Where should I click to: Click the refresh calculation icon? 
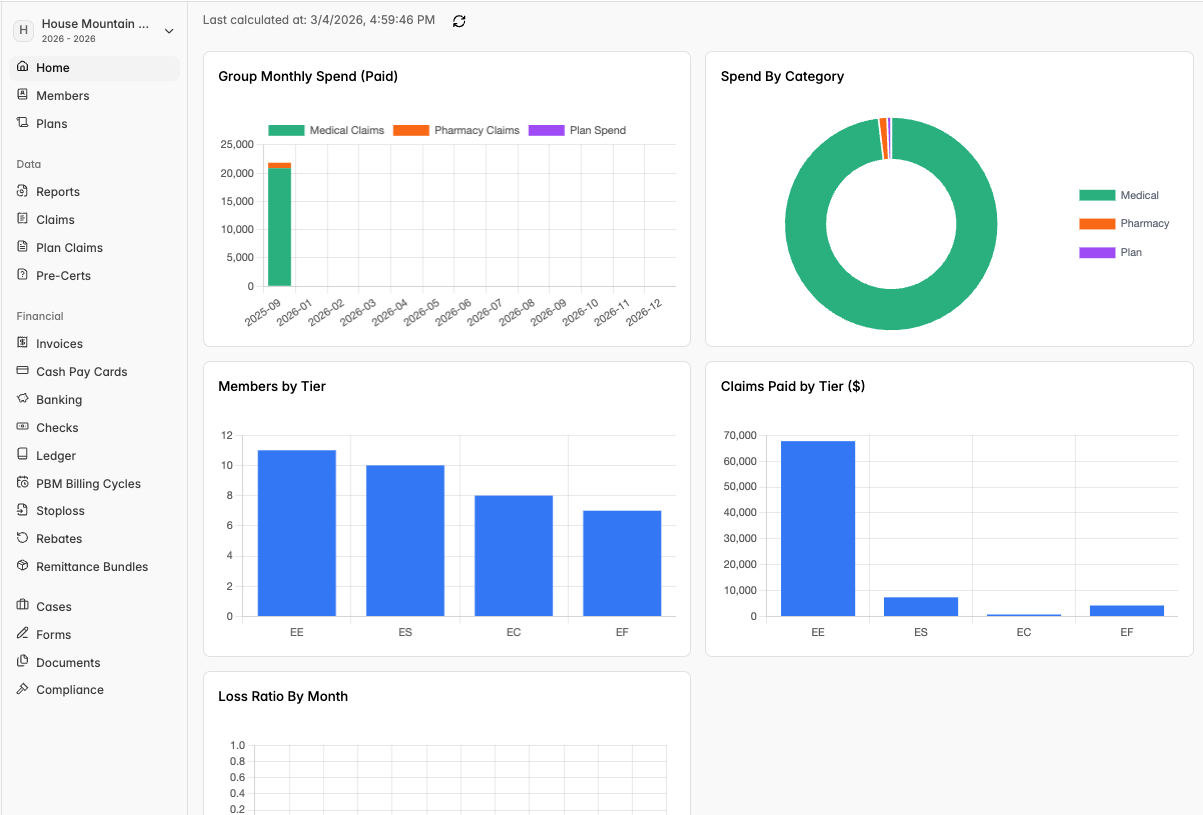click(459, 21)
